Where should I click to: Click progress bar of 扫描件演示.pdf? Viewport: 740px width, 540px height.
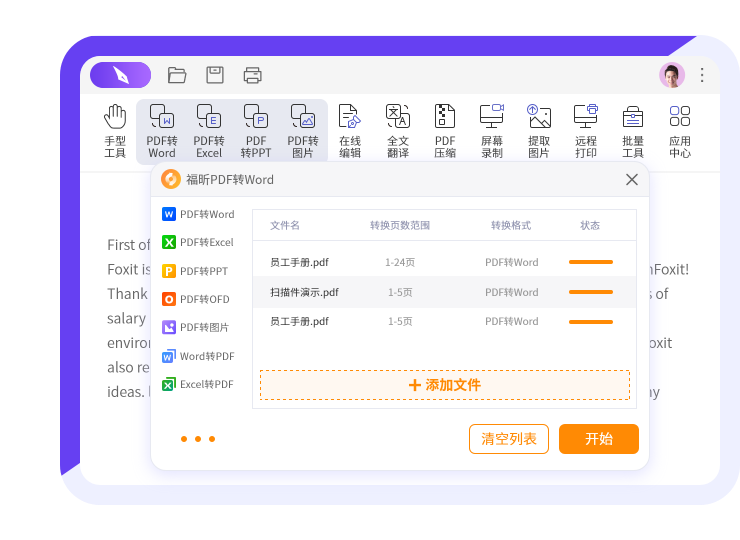[591, 292]
